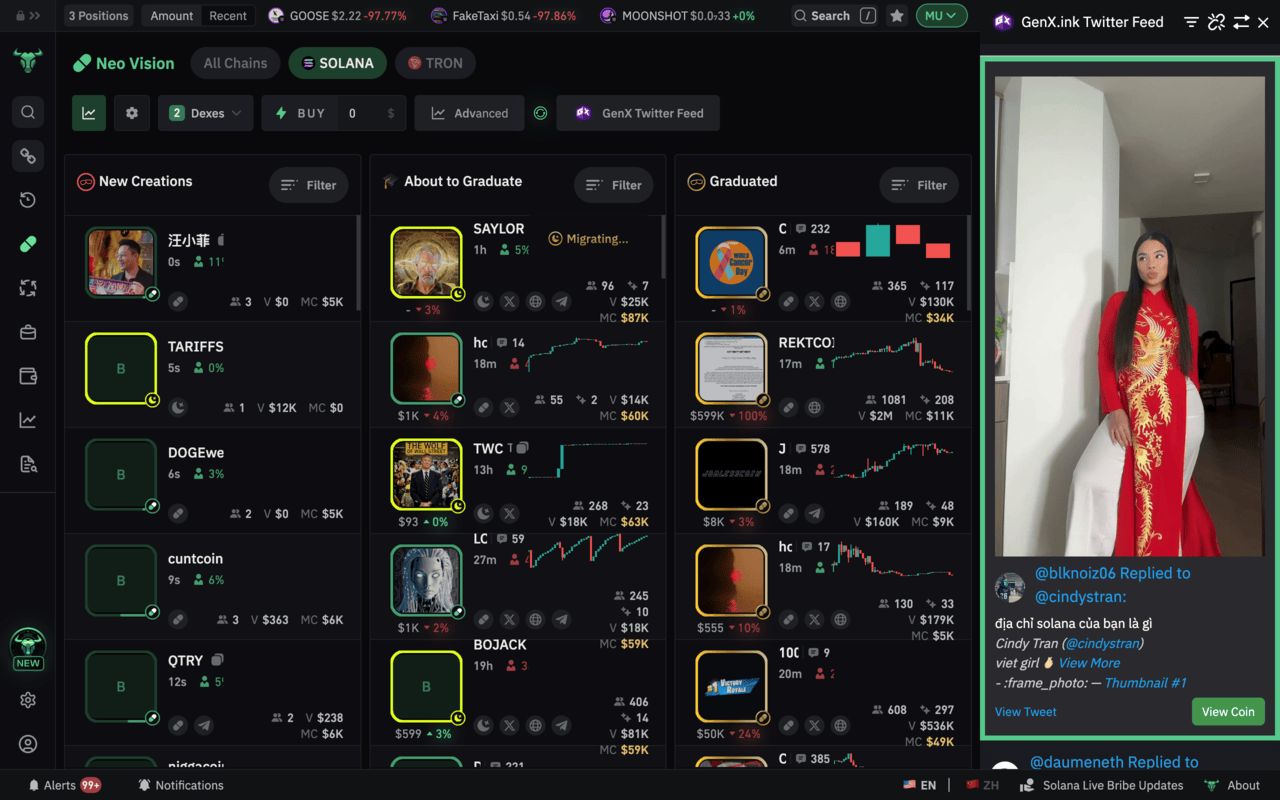Open the About link in the bottom bar
1280x800 pixels.
pos(1233,785)
